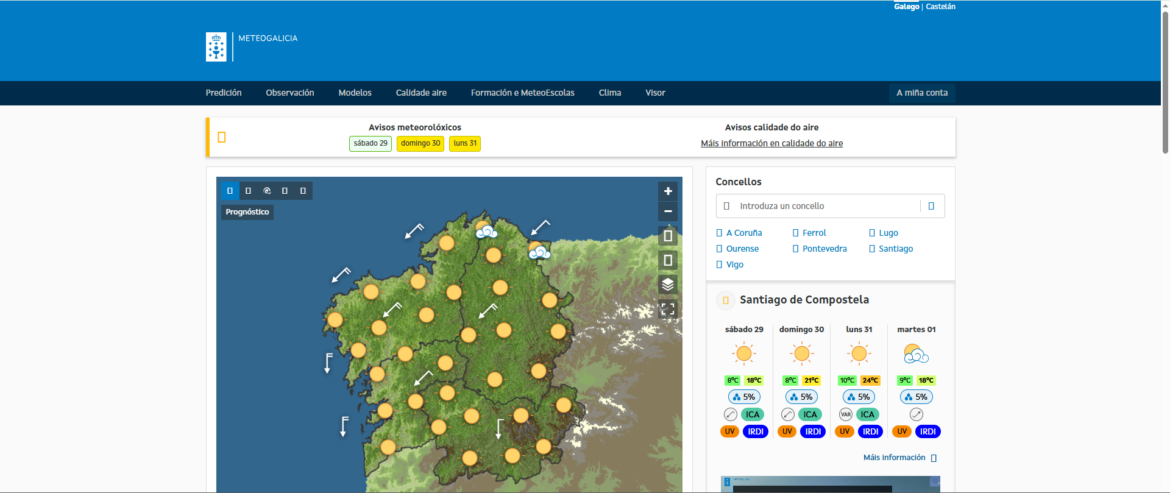Viewport: 1170px width, 493px height.
Task: Click the search icon in the concello field
Action: (931, 206)
